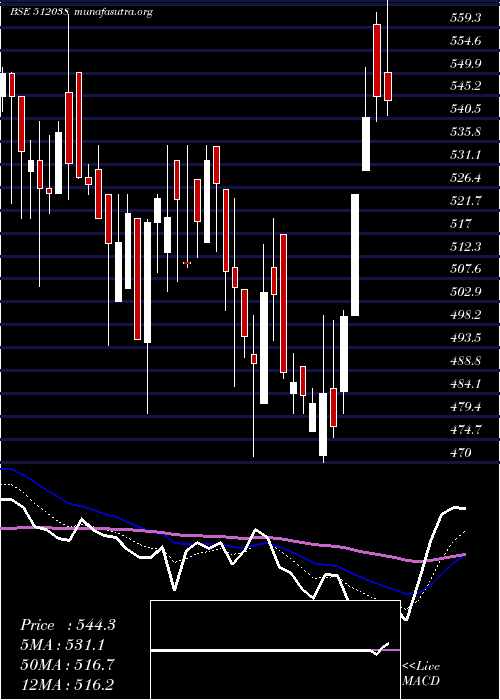Click the <<Live MACD label
Screen dimensions: 500x700
[x=421, y=673]
